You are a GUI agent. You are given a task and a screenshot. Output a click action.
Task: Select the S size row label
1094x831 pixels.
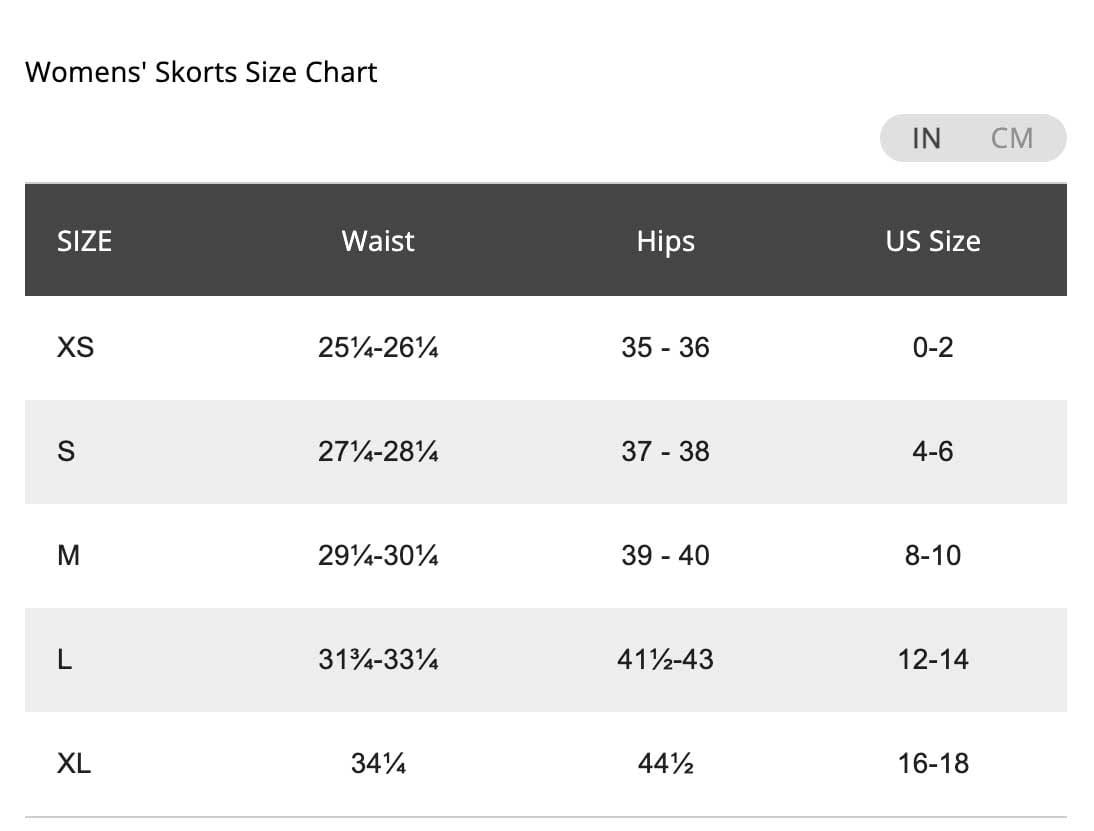[66, 452]
